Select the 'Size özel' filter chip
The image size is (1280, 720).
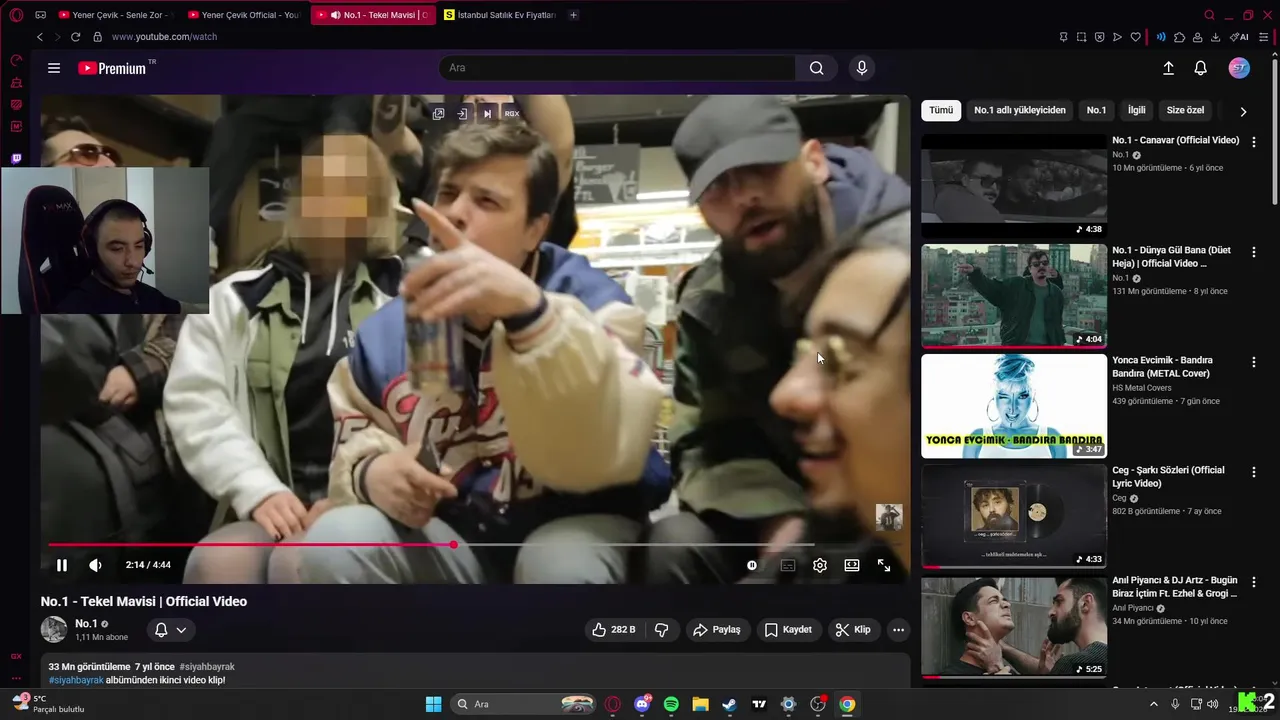[1186, 110]
